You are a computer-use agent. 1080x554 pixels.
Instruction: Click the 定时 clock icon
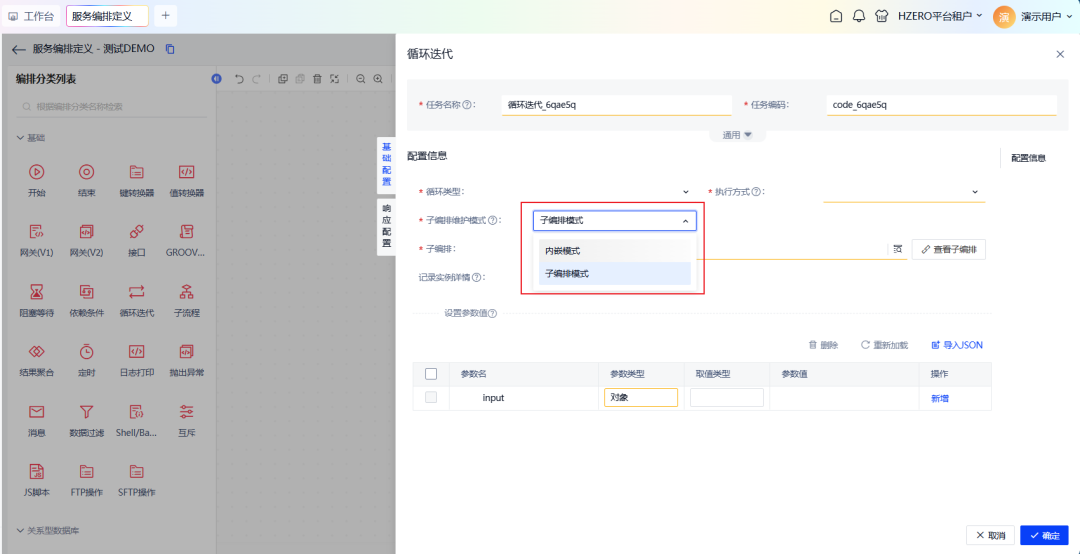[x=87, y=351]
